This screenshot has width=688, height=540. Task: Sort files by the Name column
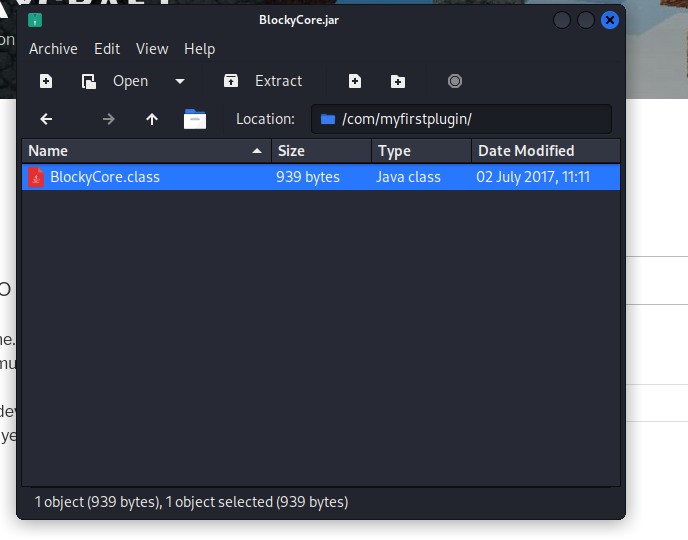pyautogui.click(x=140, y=151)
